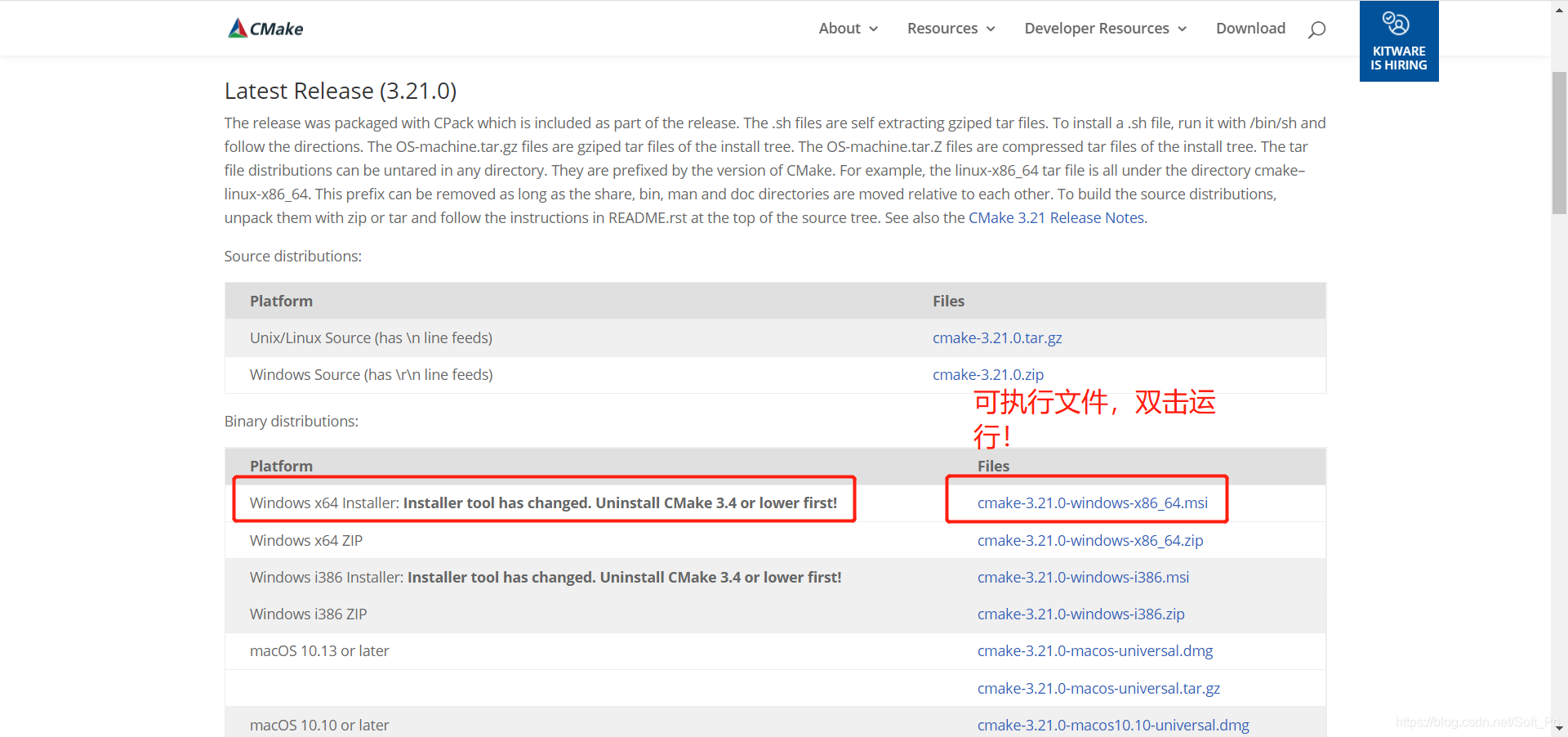Screen dimensions: 1568x737
Task: Expand the Resources menu chevron
Action: coord(991,29)
